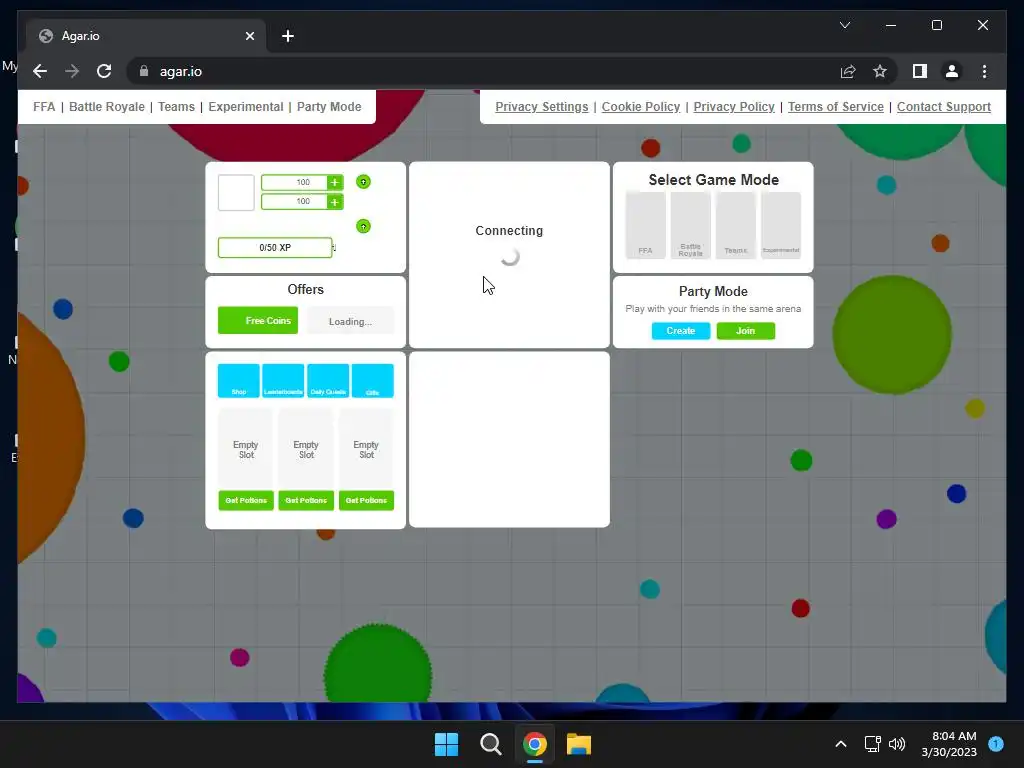
Task: Go back to the previous page
Action: (40, 71)
